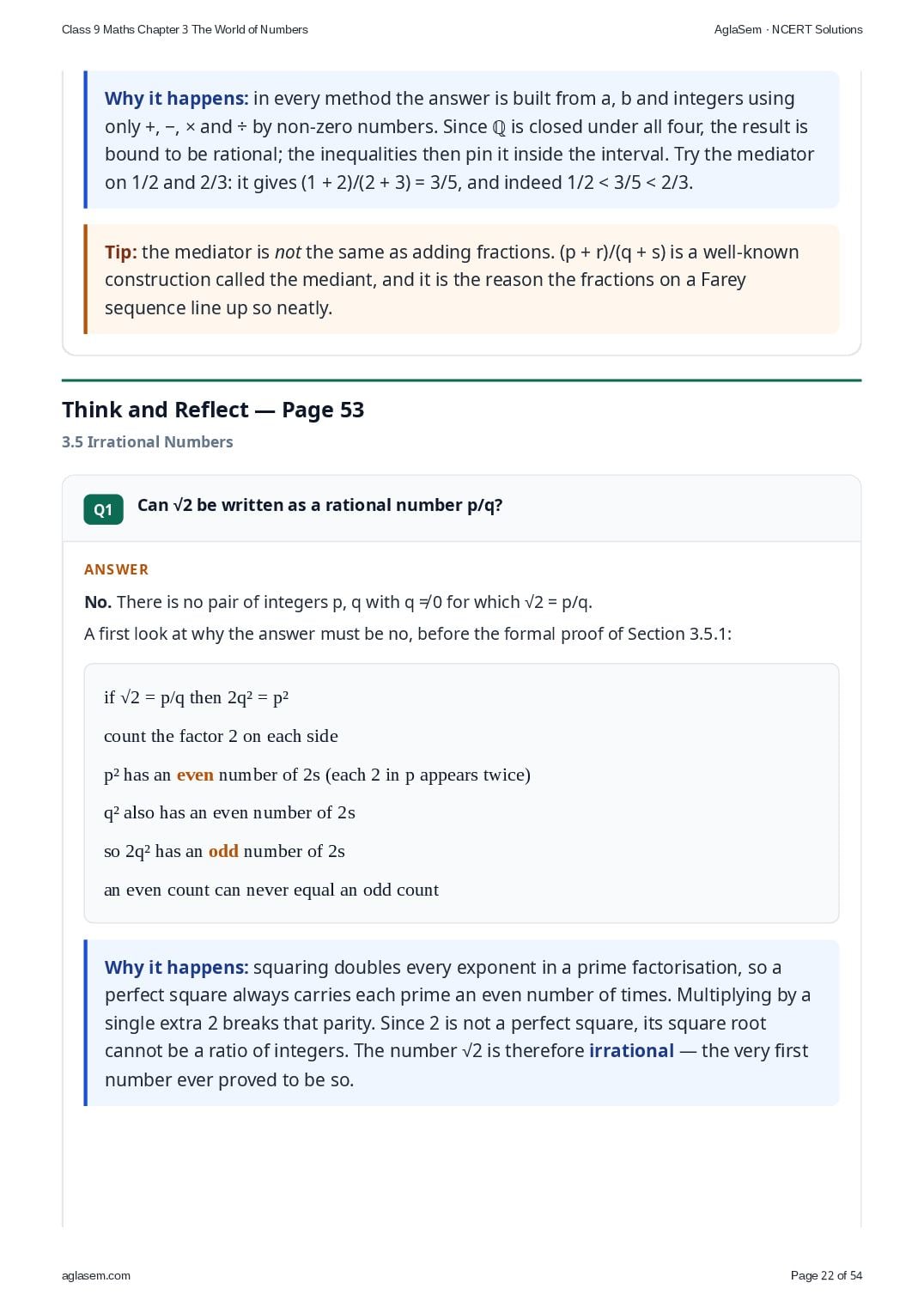Click the Why it happens: label about squaring
This screenshot has height=1307, width=924.
click(x=177, y=967)
